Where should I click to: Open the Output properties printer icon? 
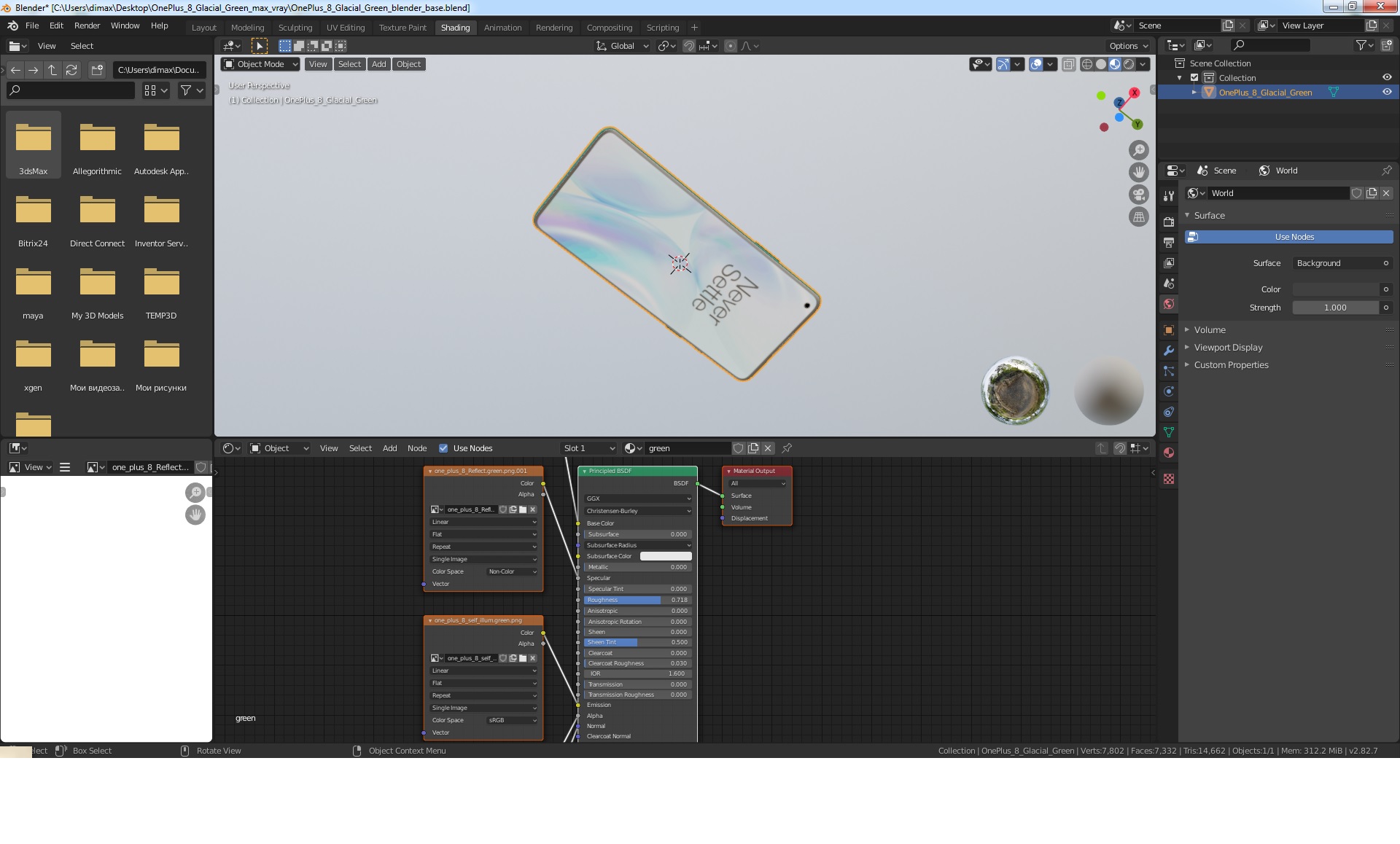(x=1169, y=242)
